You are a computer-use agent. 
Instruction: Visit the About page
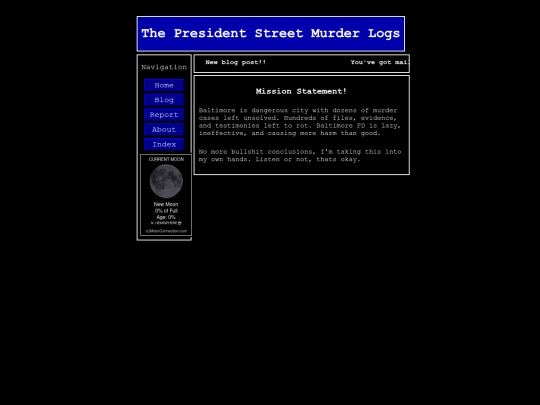(x=164, y=129)
